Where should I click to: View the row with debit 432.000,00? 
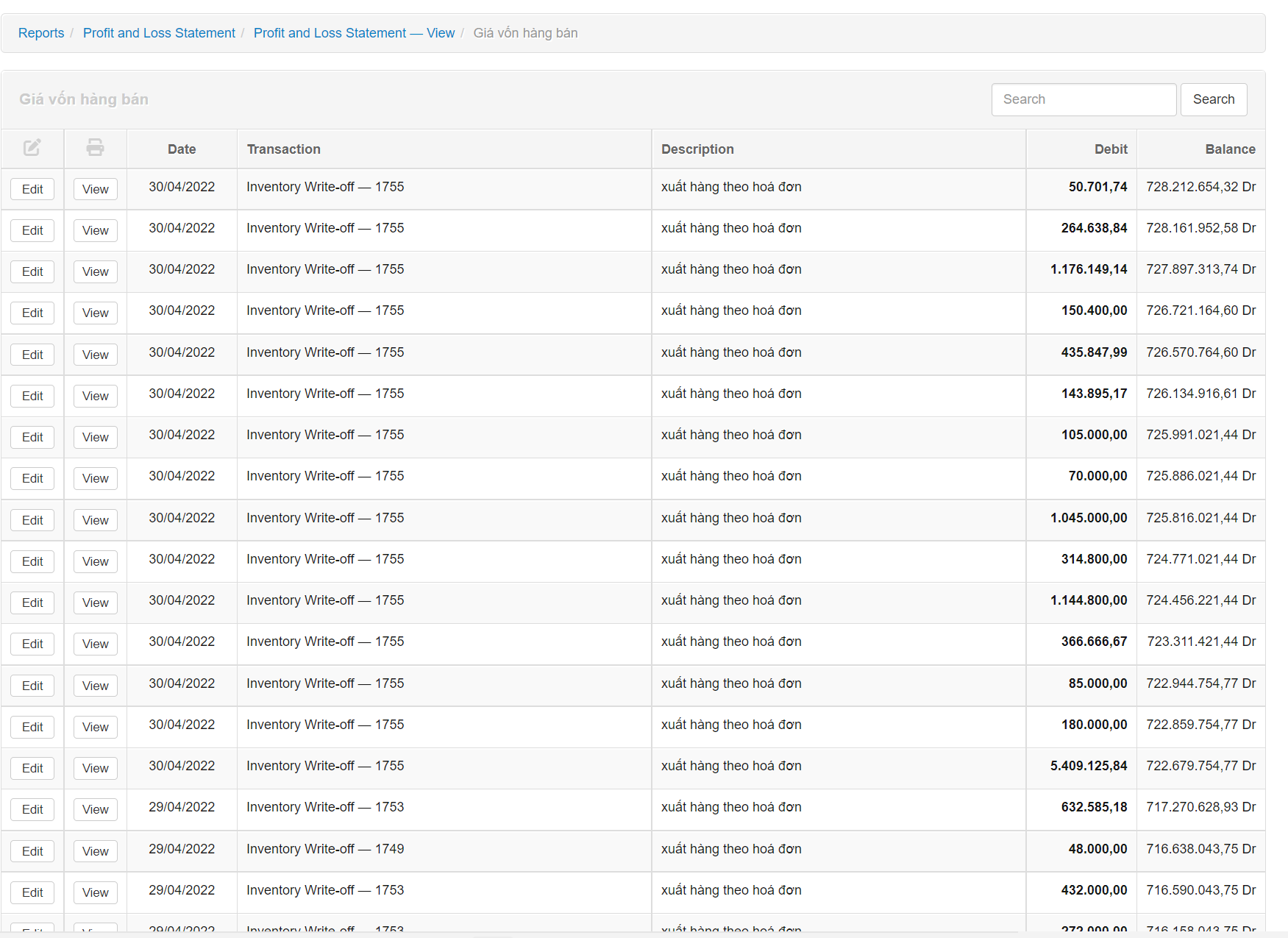pyautogui.click(x=96, y=892)
